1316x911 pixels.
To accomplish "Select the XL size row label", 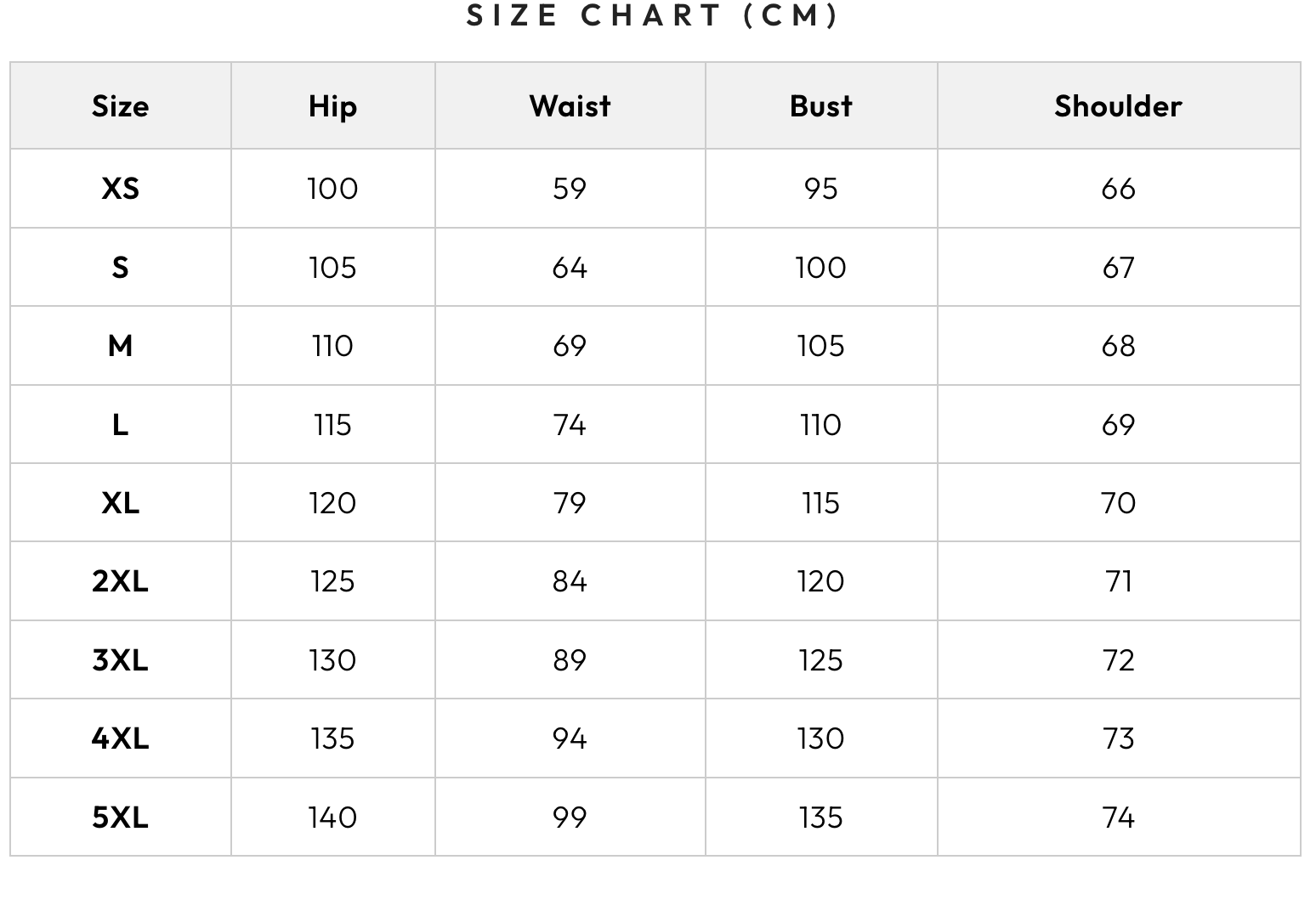I will [120, 503].
